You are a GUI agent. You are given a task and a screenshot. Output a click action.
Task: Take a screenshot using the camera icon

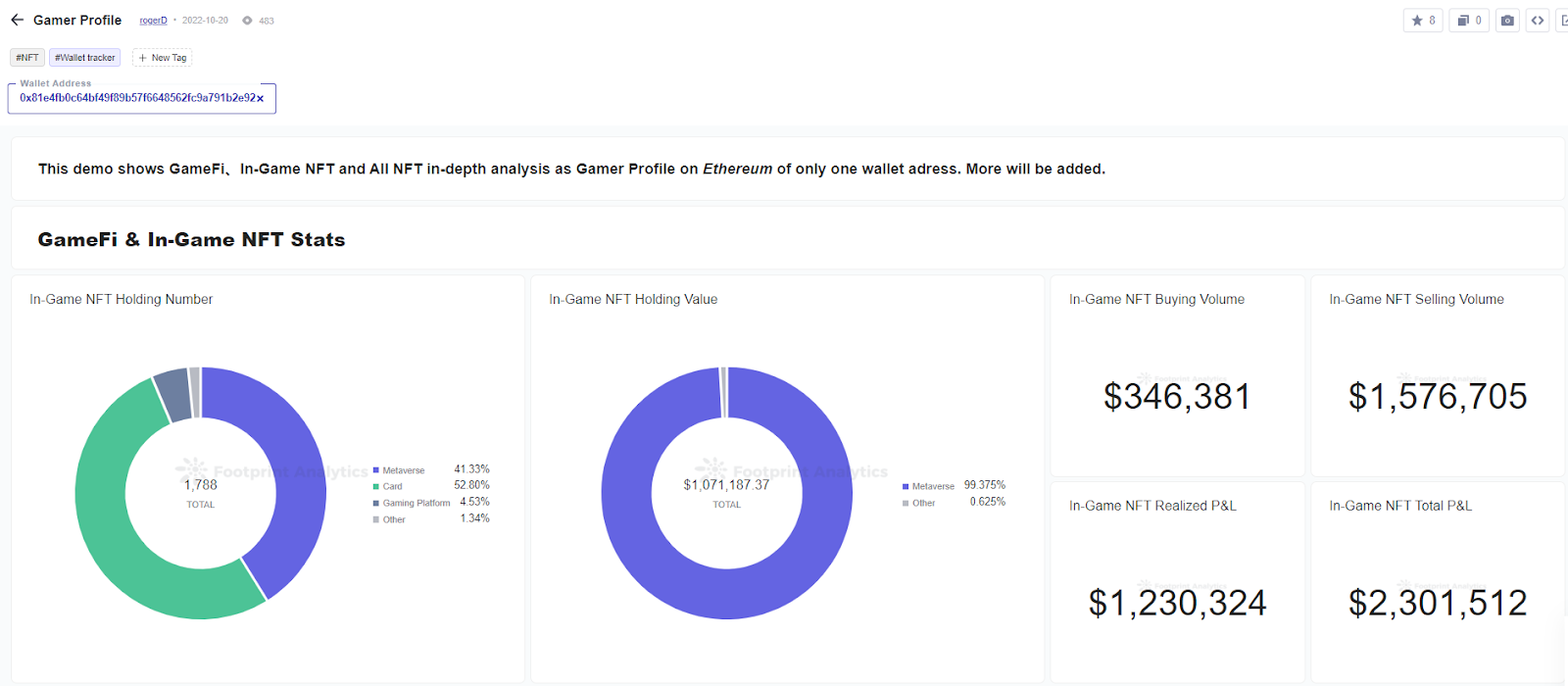tap(1507, 20)
